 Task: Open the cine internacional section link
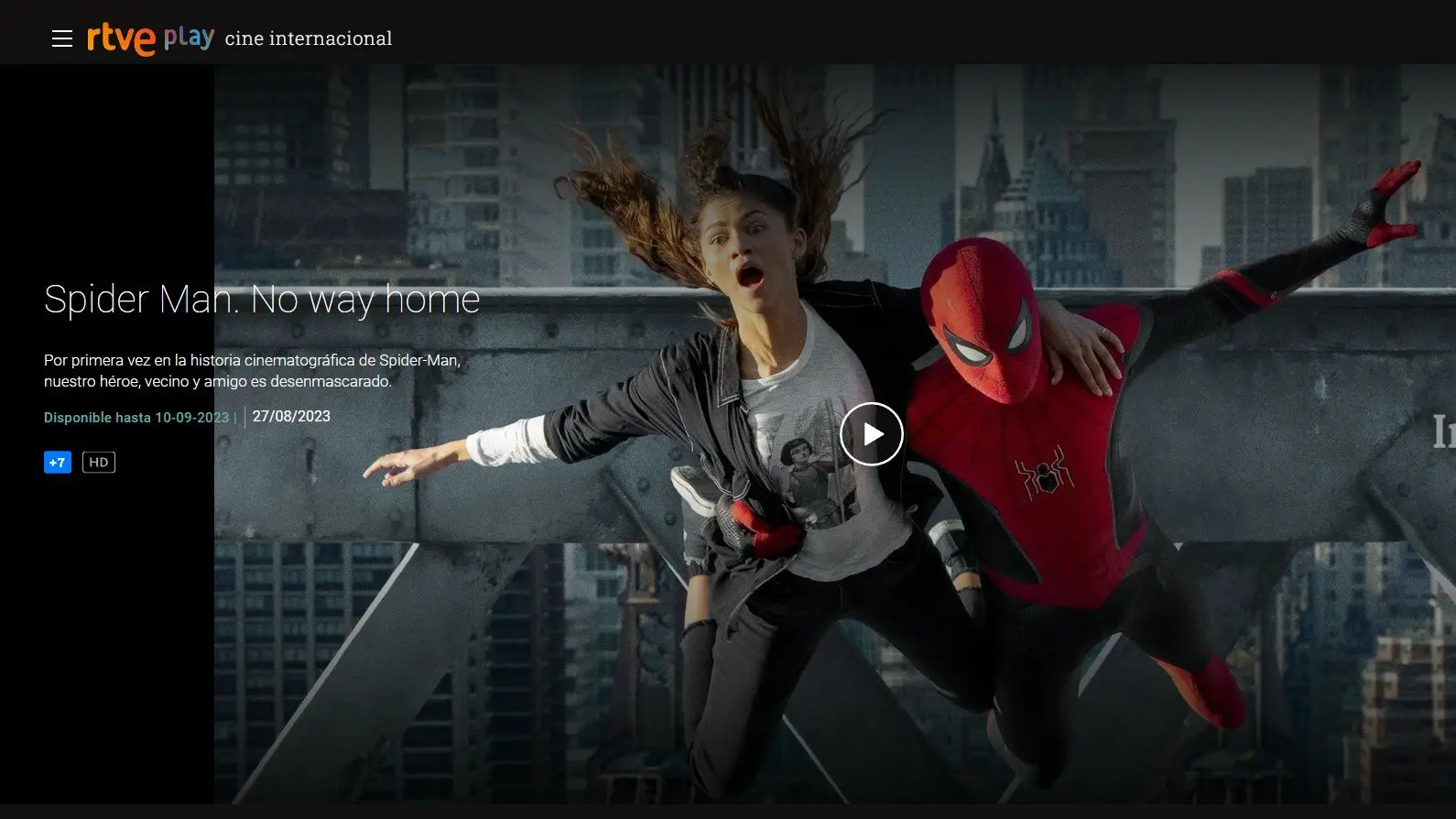click(309, 38)
